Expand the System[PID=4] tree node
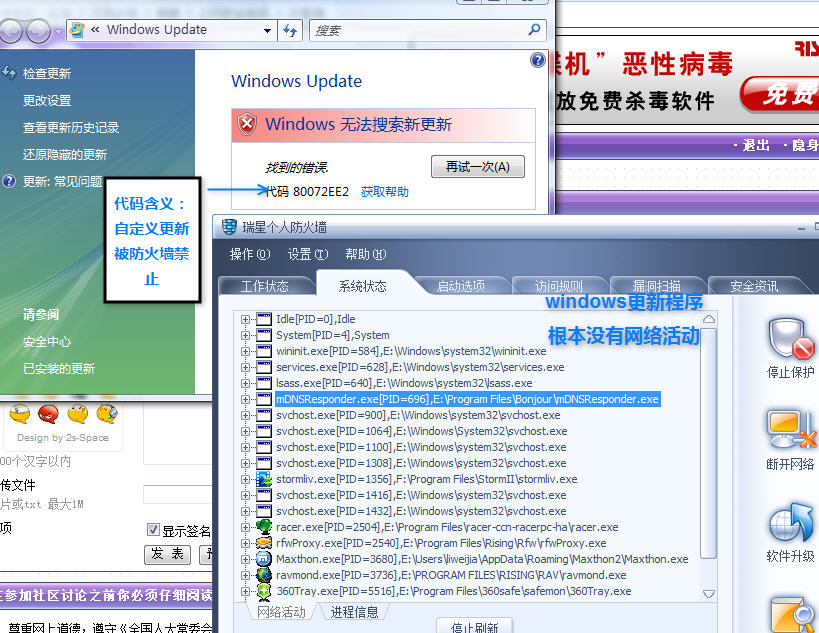The height and width of the screenshot is (633, 819). [245, 335]
